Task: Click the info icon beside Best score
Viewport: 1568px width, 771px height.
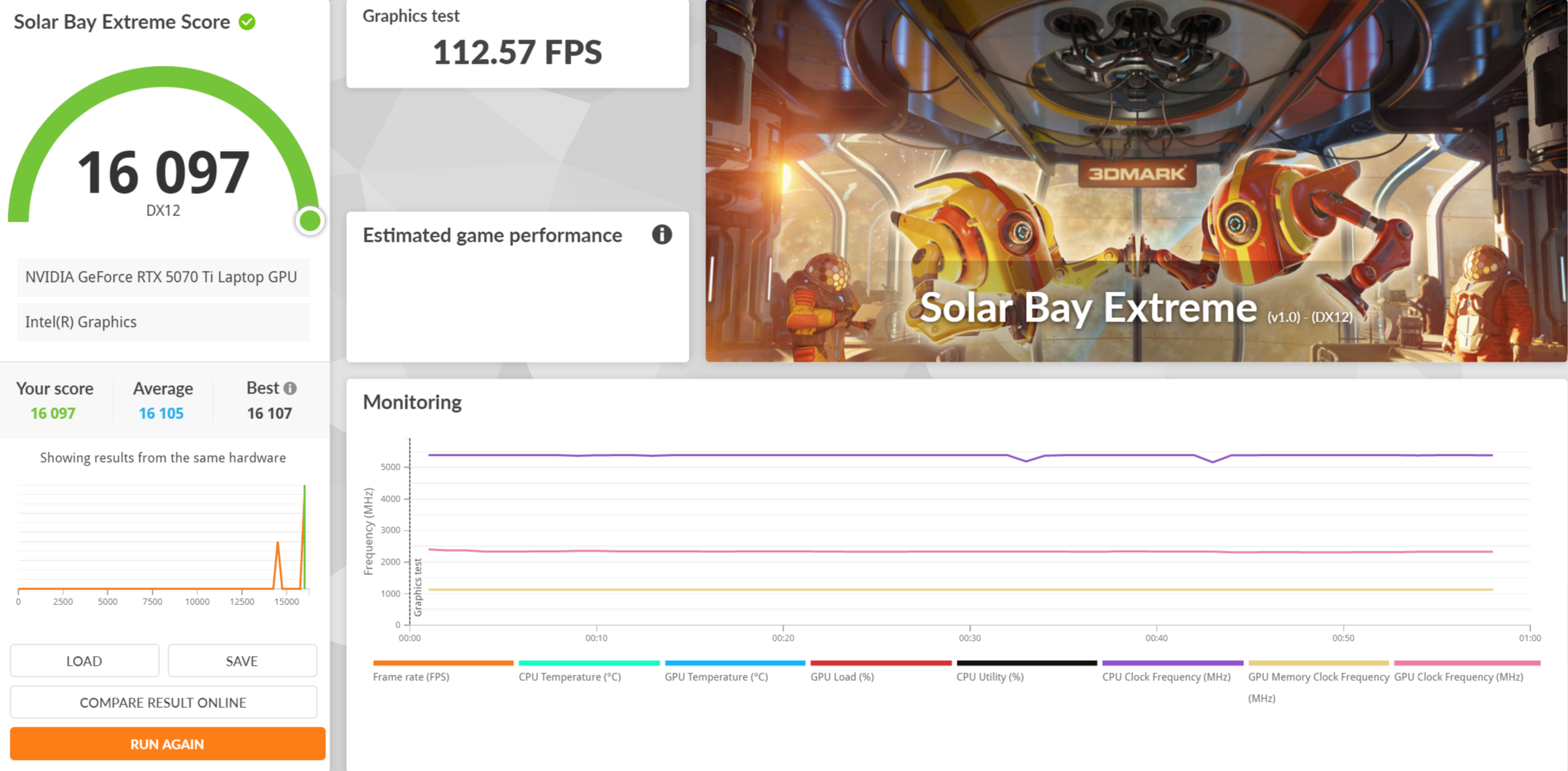Action: pyautogui.click(x=290, y=389)
